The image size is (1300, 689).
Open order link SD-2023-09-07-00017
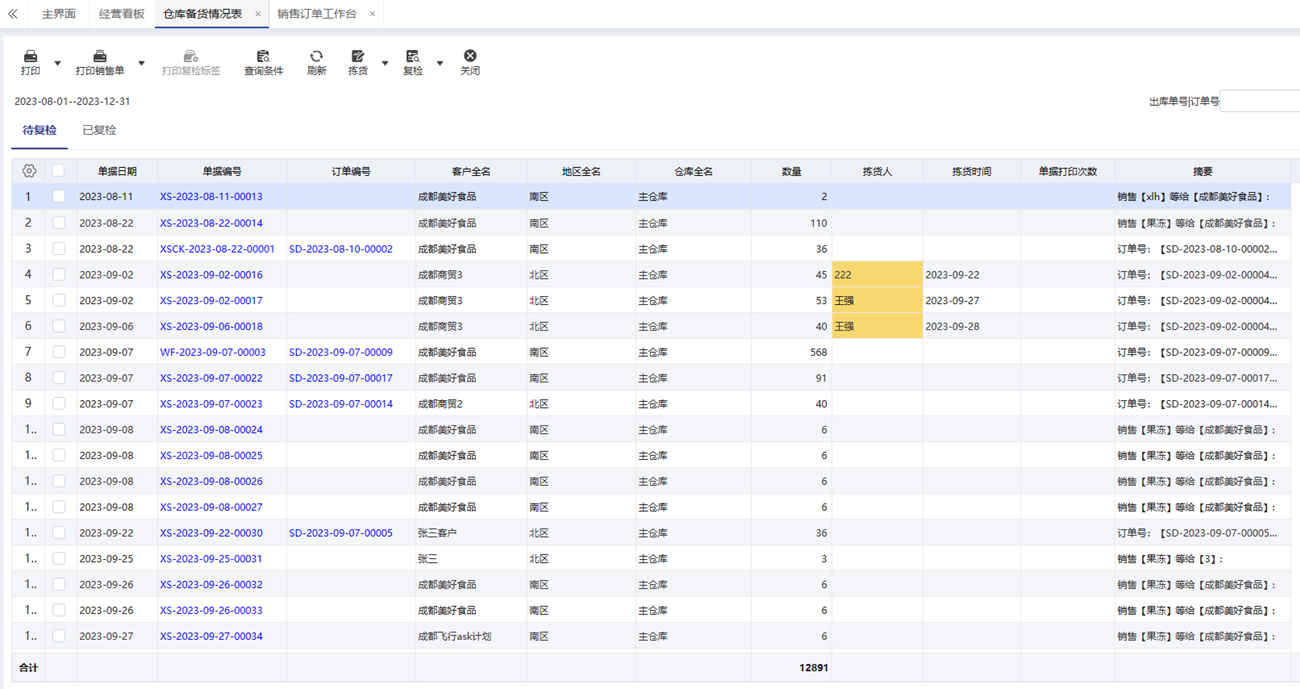341,378
